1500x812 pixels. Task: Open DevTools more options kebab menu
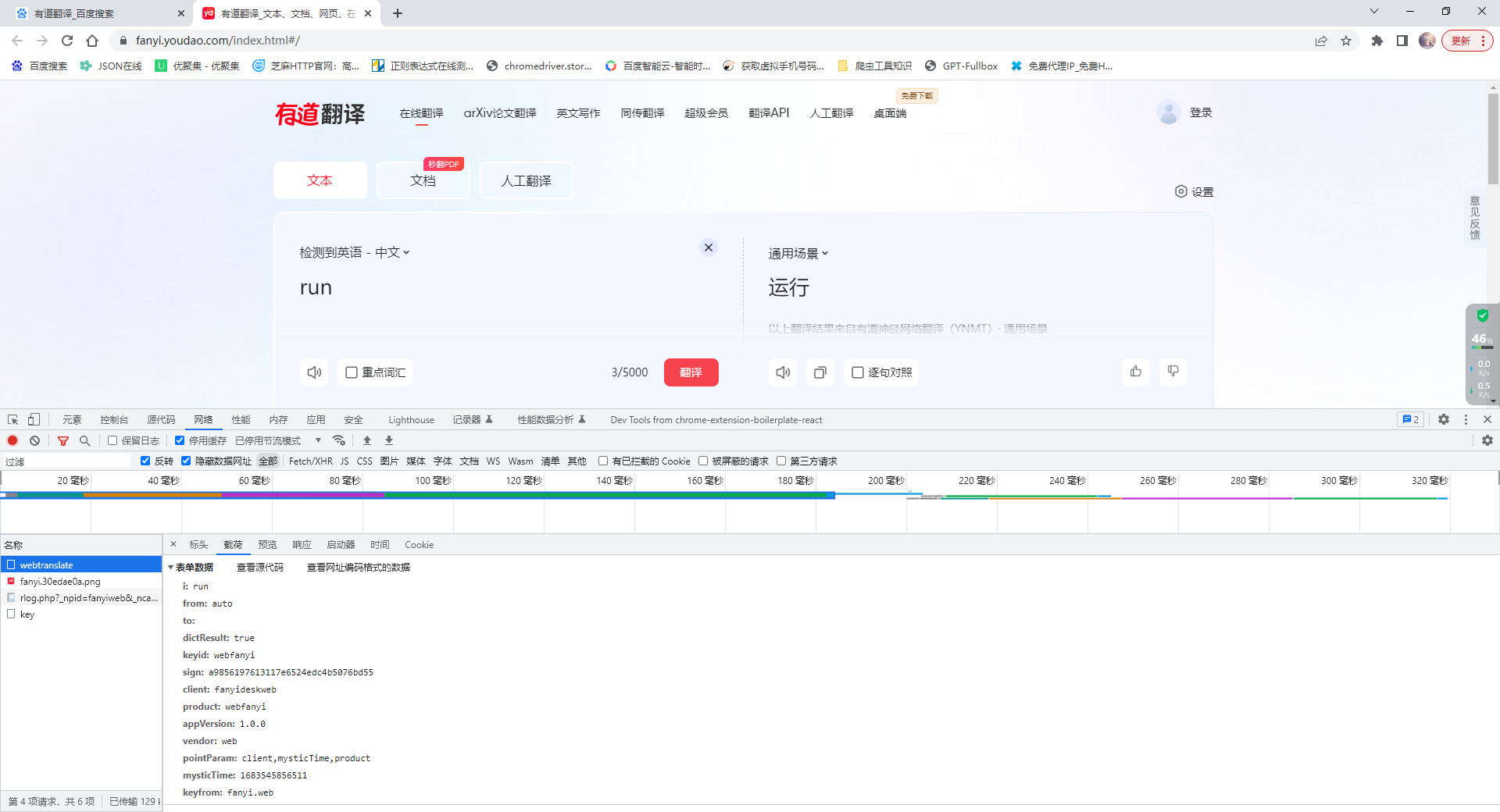1466,419
